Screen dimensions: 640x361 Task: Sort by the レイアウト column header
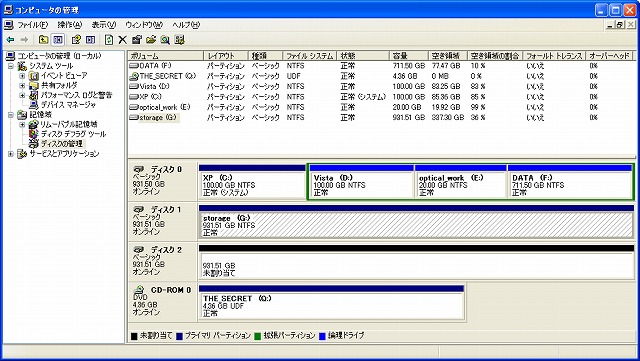[x=226, y=56]
